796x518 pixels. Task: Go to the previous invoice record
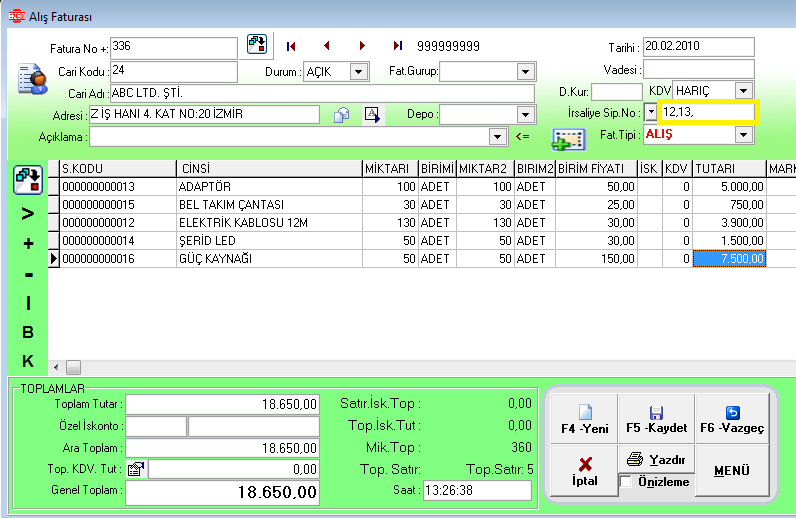point(326,46)
